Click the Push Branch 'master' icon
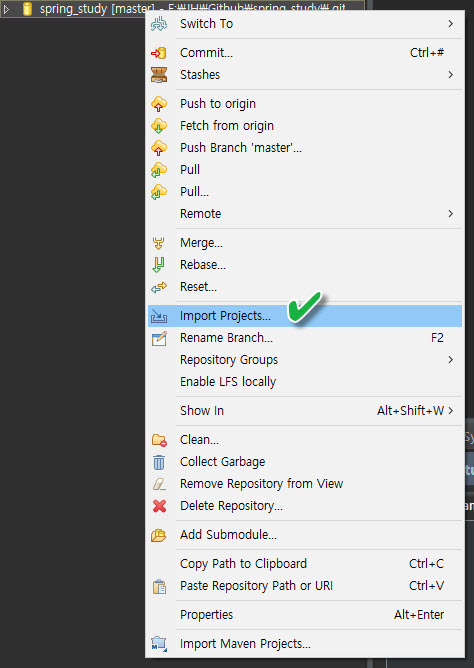The image size is (474, 668). [x=159, y=148]
